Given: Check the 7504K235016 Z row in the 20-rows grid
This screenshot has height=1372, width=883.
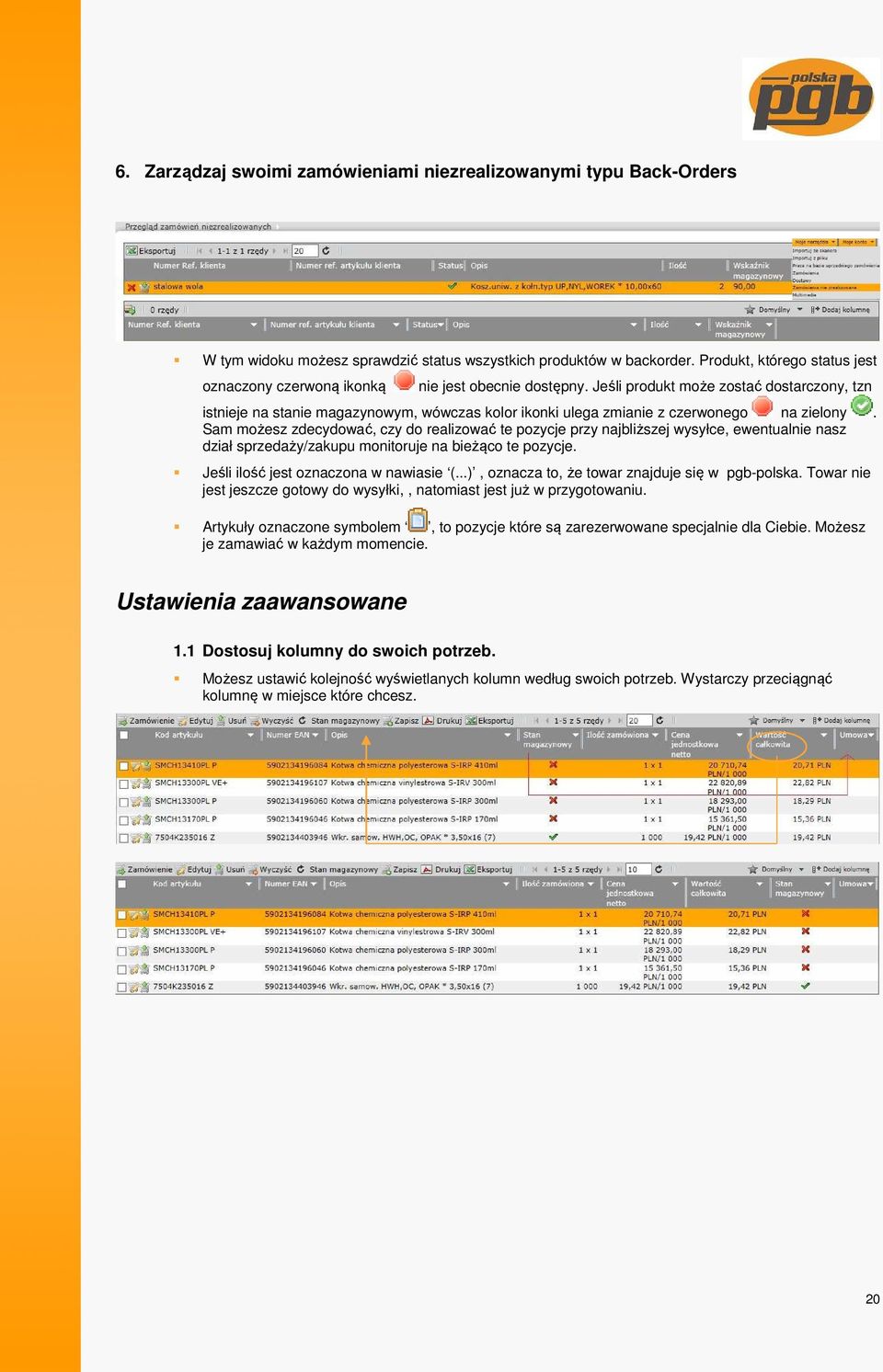Looking at the screenshot, I should [123, 839].
